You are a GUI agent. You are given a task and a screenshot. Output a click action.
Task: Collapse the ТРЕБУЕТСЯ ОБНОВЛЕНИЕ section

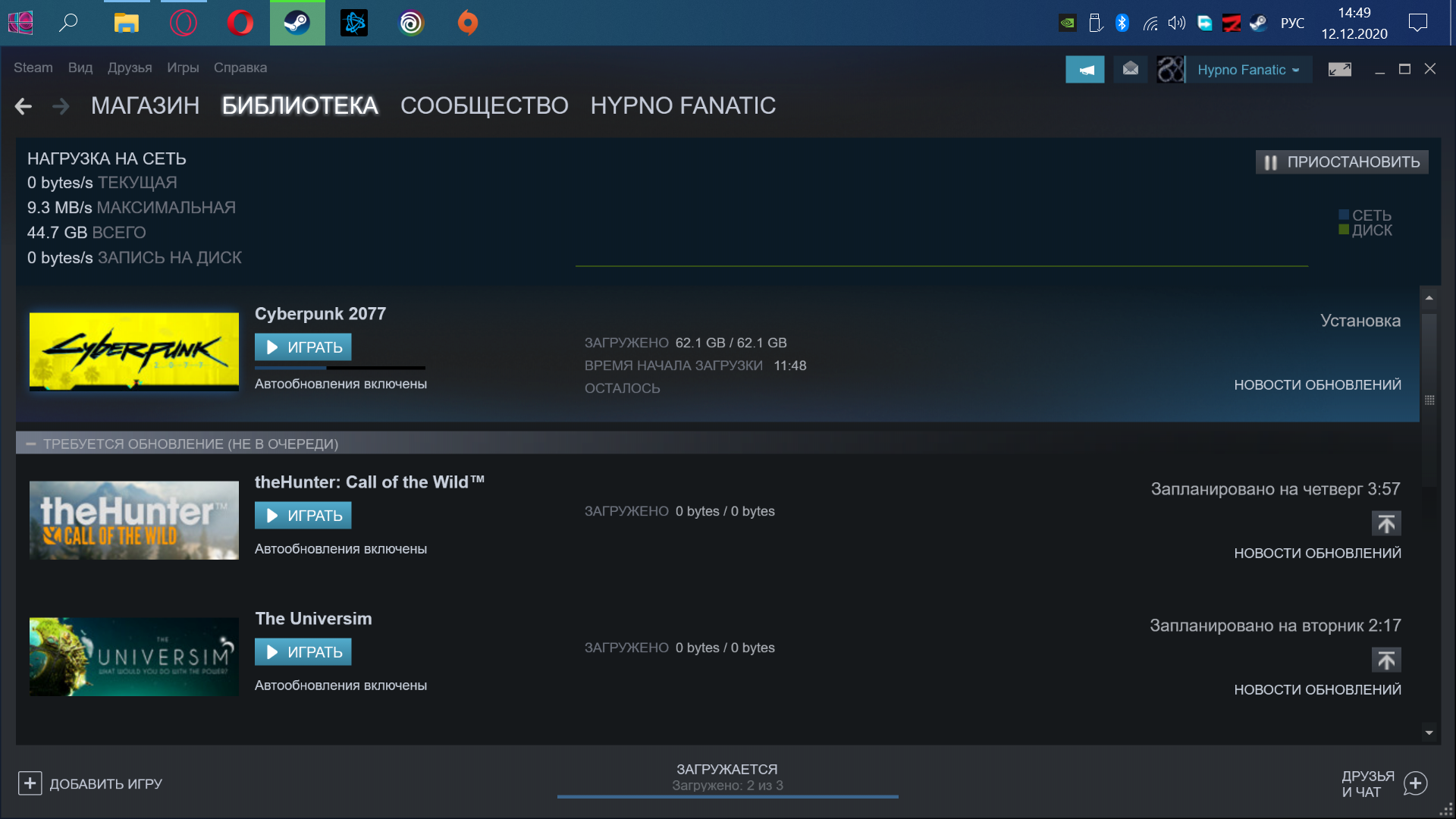tap(31, 444)
